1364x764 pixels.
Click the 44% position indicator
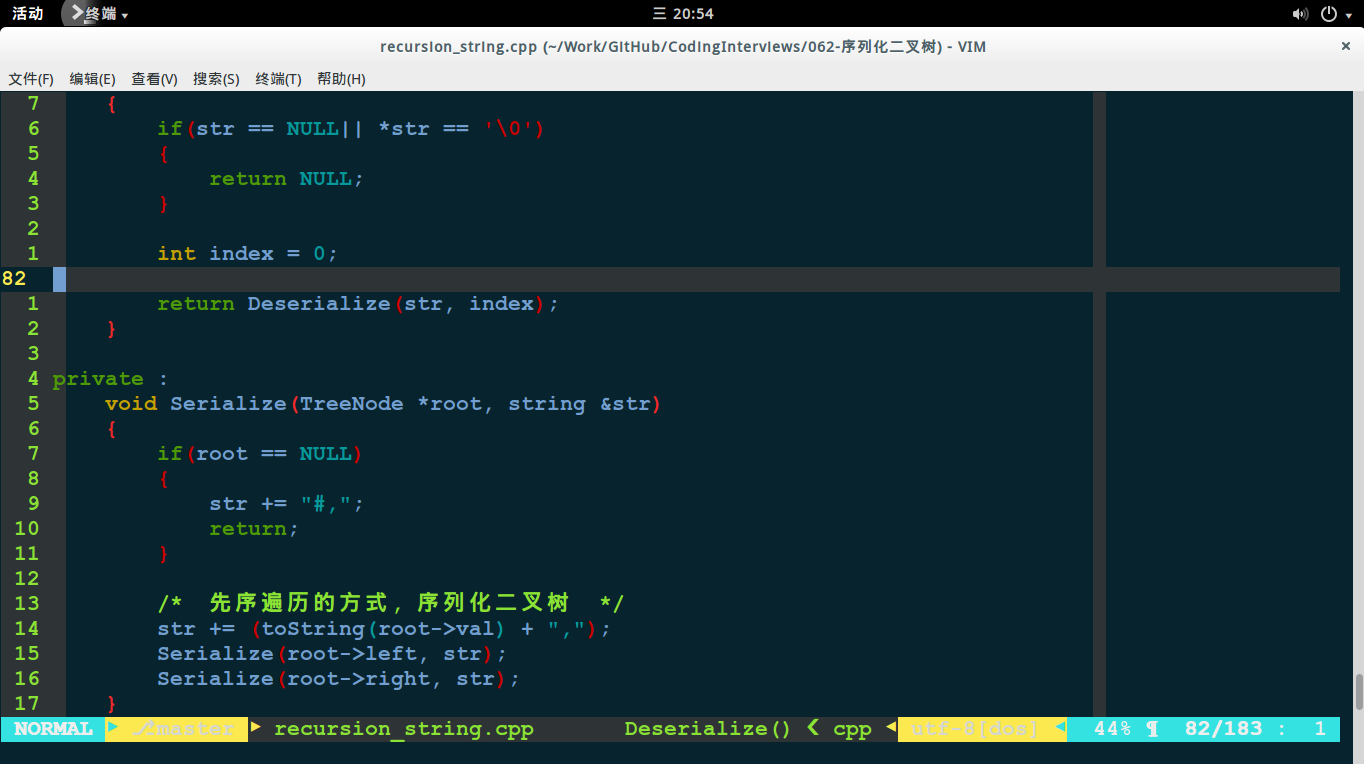pos(1112,729)
